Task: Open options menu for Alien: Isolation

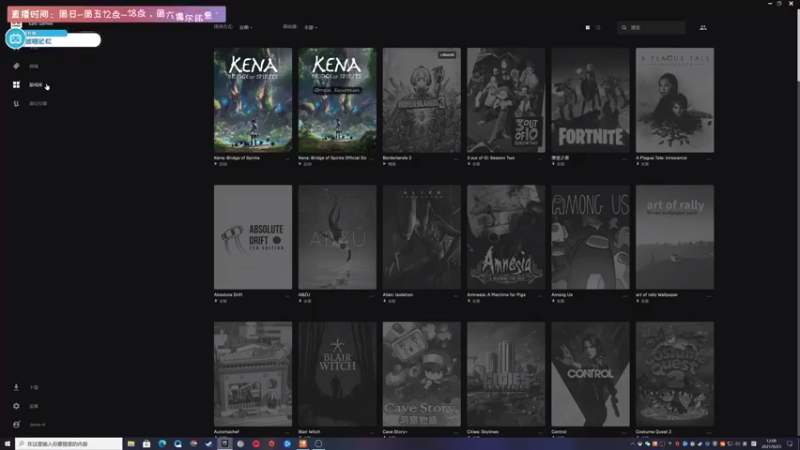Action: [456, 295]
